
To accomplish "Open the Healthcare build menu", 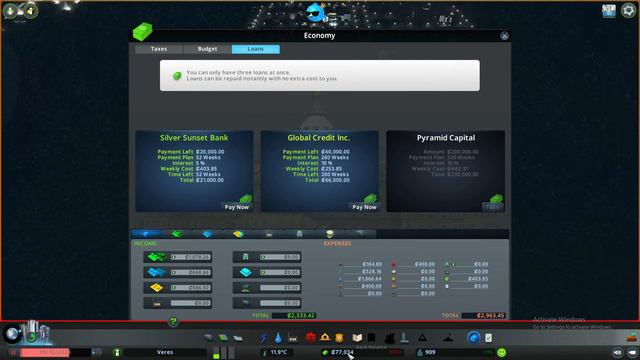I will coord(310,338).
